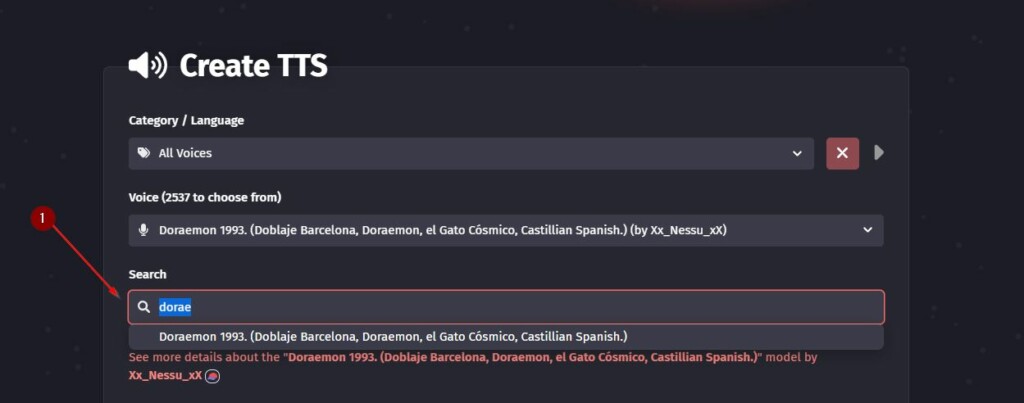Click the gray triangle arrow beside X button
The height and width of the screenshot is (403, 1024).
tap(879, 153)
